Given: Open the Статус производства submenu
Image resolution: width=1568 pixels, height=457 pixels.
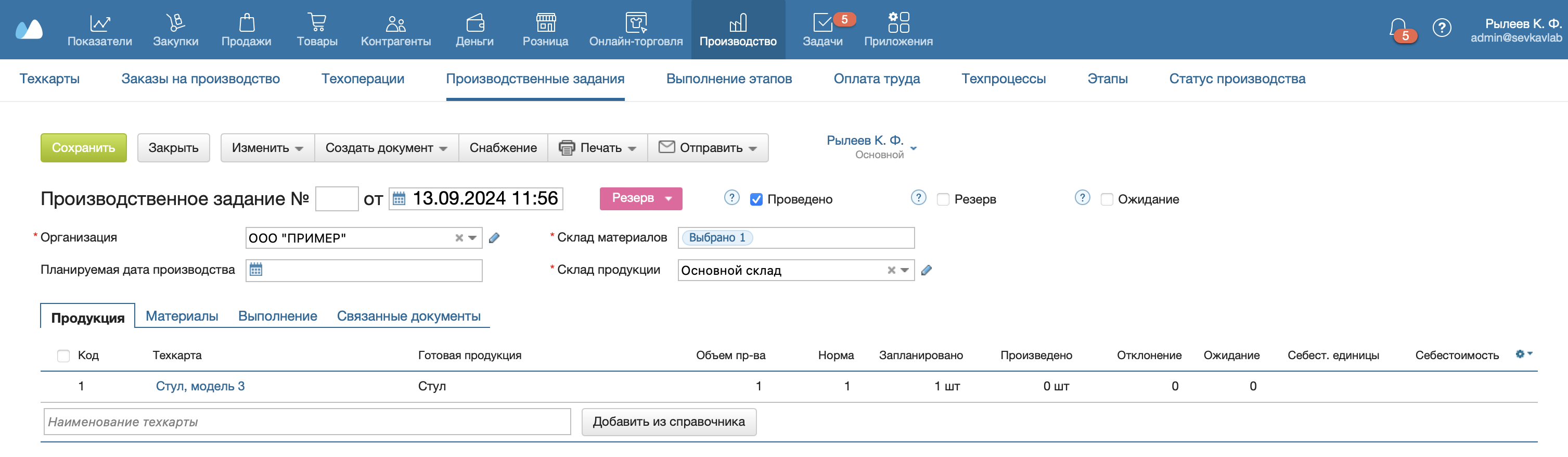Looking at the screenshot, I should (x=1237, y=79).
